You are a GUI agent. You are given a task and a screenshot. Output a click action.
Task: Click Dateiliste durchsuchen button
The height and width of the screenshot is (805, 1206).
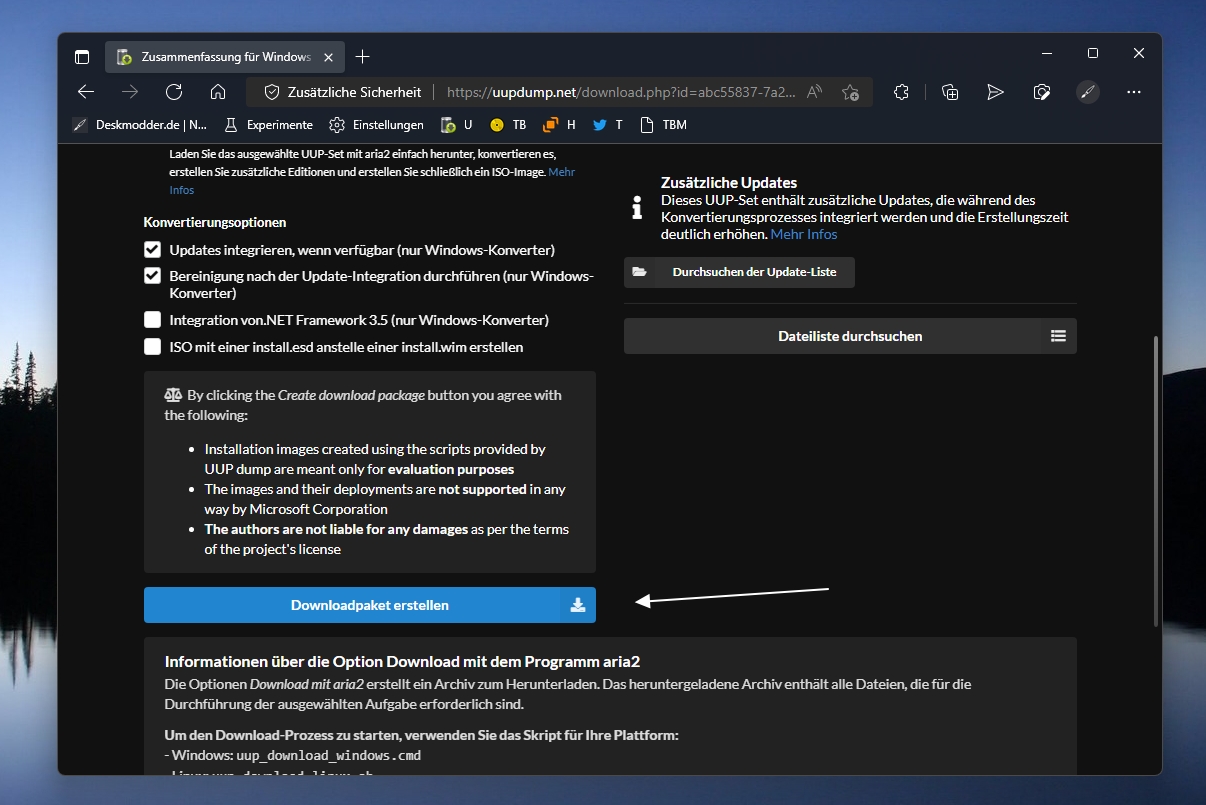850,336
